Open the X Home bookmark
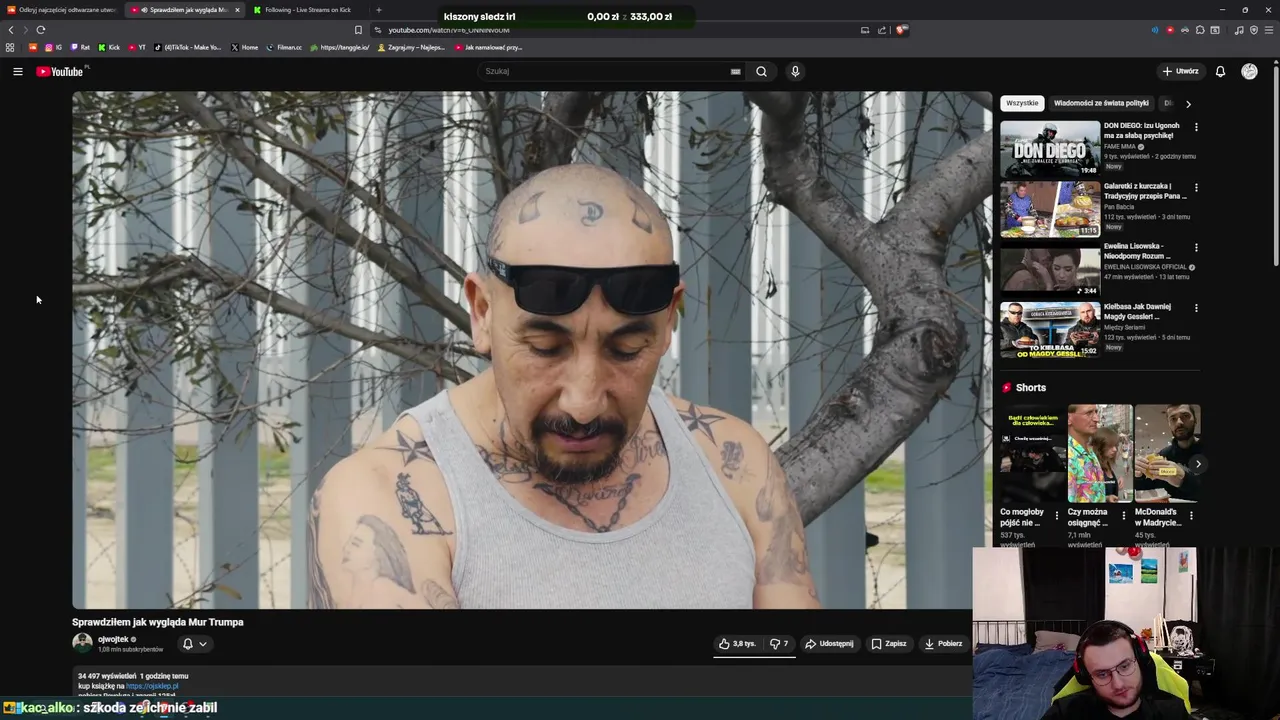 pos(244,47)
